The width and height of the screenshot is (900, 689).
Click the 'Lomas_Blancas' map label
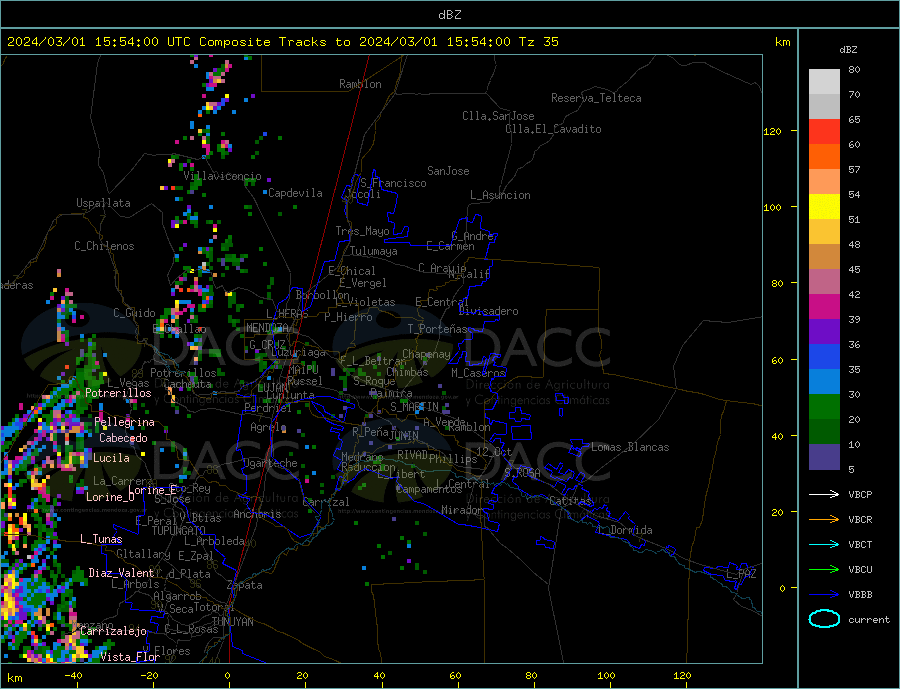[x=630, y=447]
